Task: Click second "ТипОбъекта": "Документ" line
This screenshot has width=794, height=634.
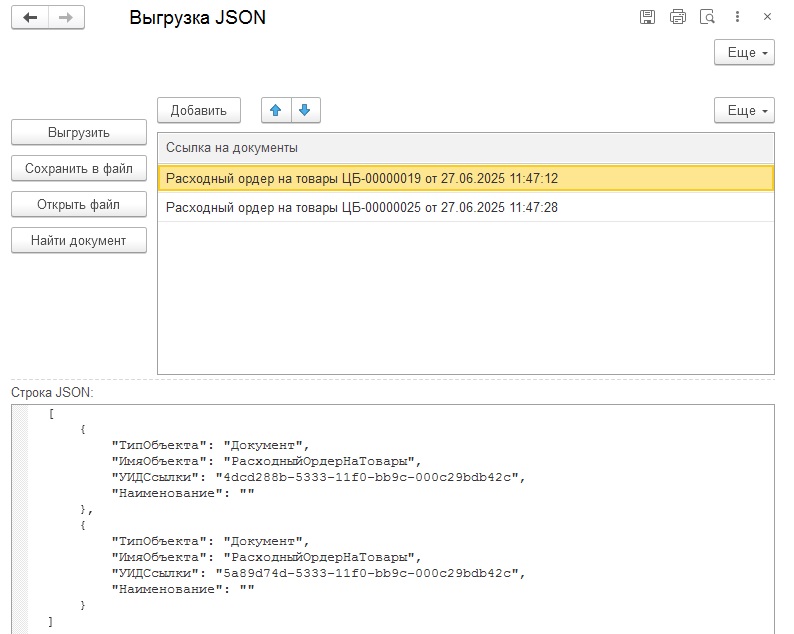Action: click(x=210, y=541)
